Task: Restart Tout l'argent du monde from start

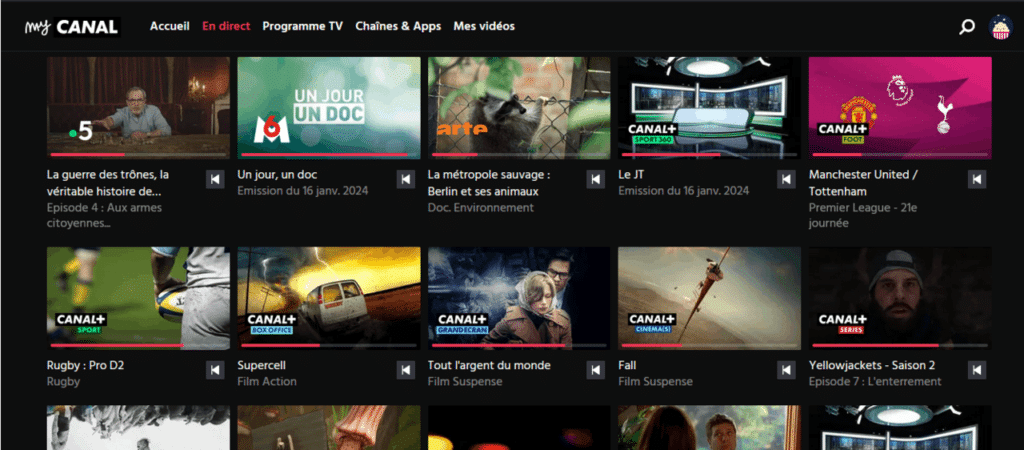Action: coord(596,370)
